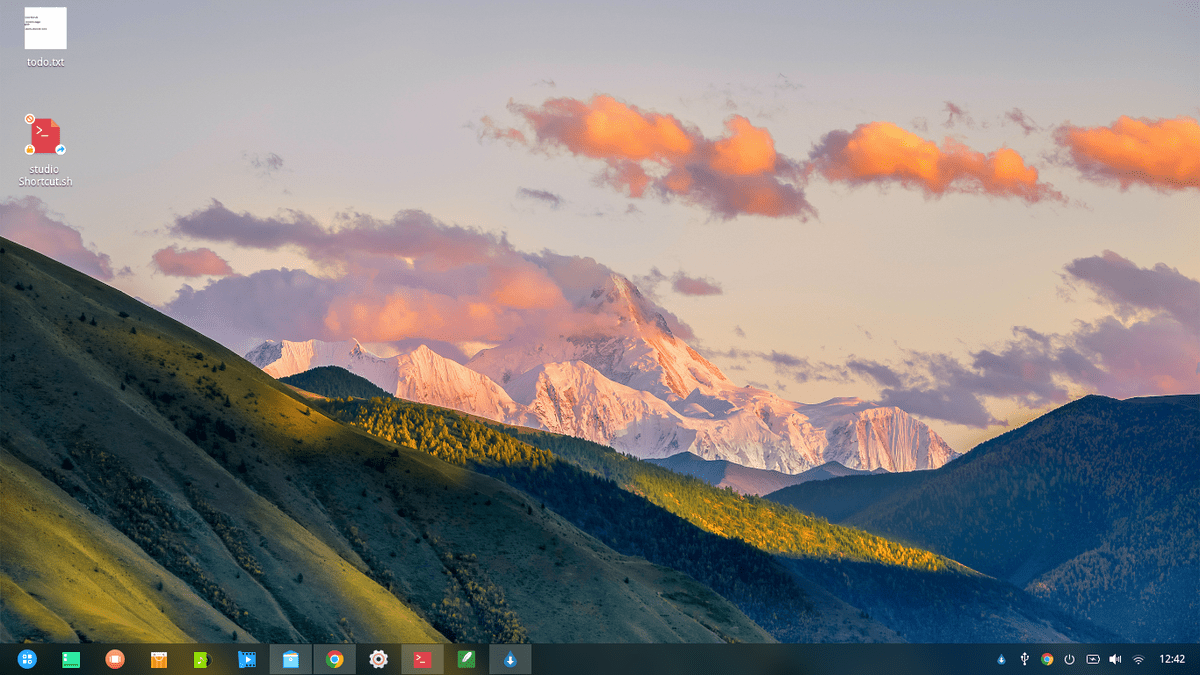The height and width of the screenshot is (675, 1200).
Task: Click the power button in system tray
Action: [1069, 659]
